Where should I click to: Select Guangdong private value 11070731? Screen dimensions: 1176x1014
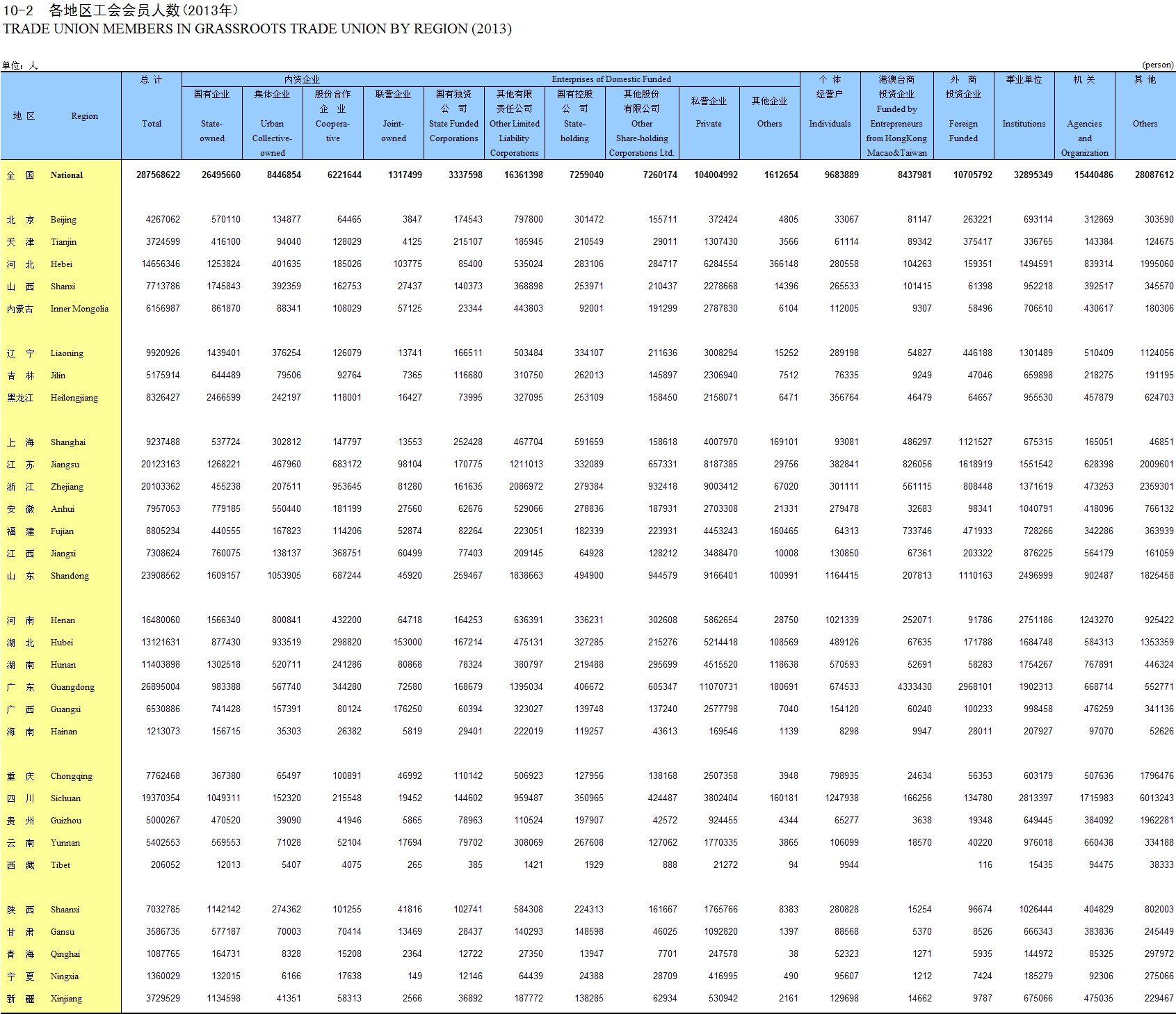(x=718, y=687)
